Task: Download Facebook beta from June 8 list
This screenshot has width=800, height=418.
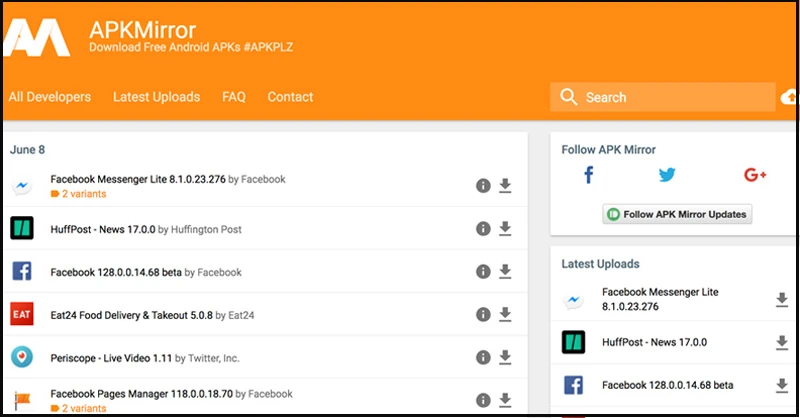Action: pos(505,272)
